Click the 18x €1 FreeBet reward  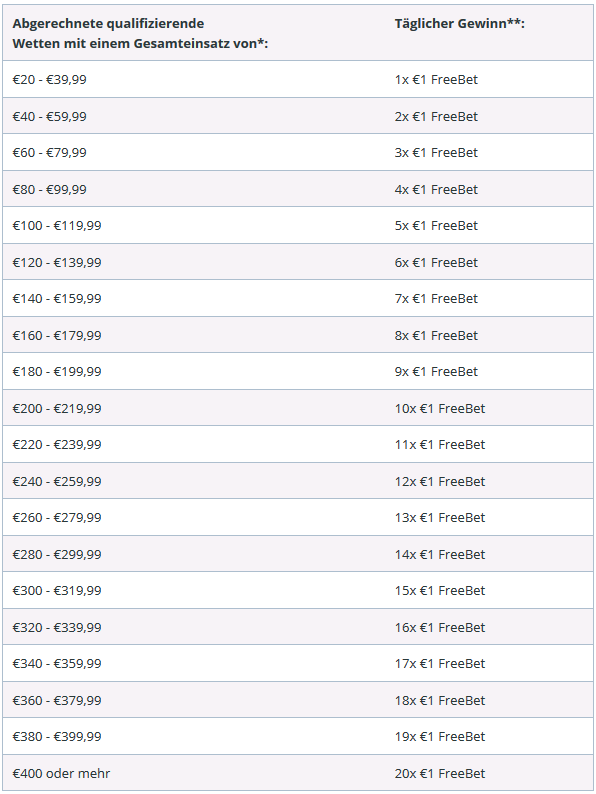440,700
